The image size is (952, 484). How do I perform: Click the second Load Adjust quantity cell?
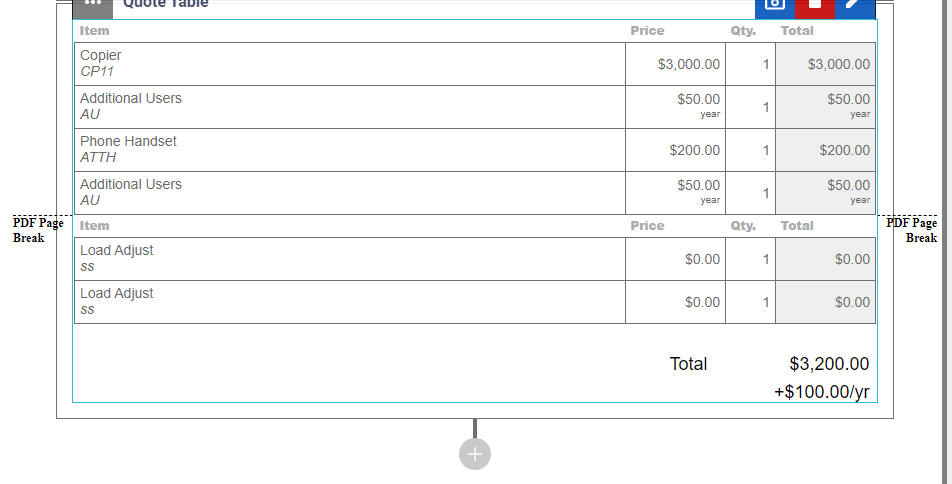pos(750,302)
